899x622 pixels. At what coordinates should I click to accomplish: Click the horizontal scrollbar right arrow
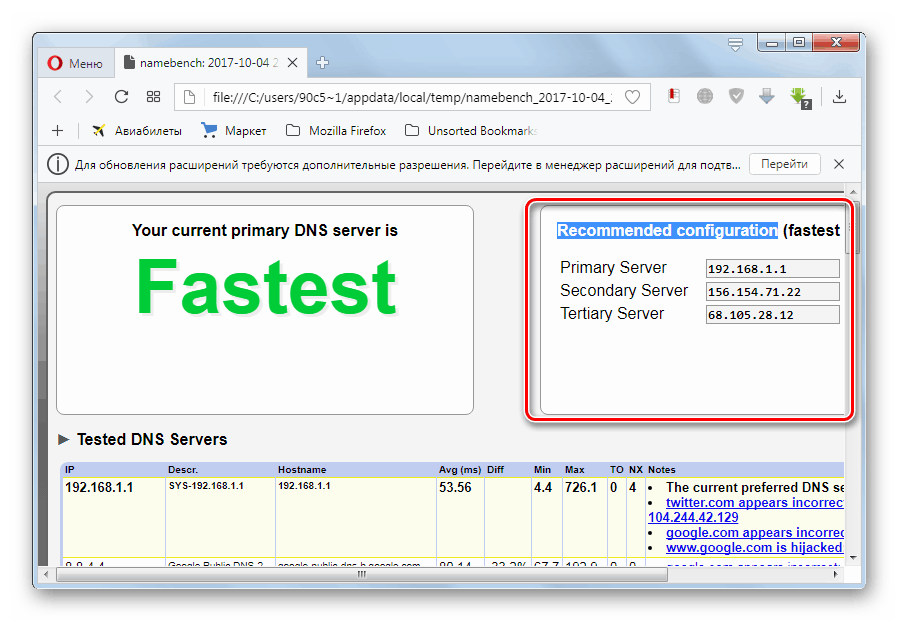835,574
